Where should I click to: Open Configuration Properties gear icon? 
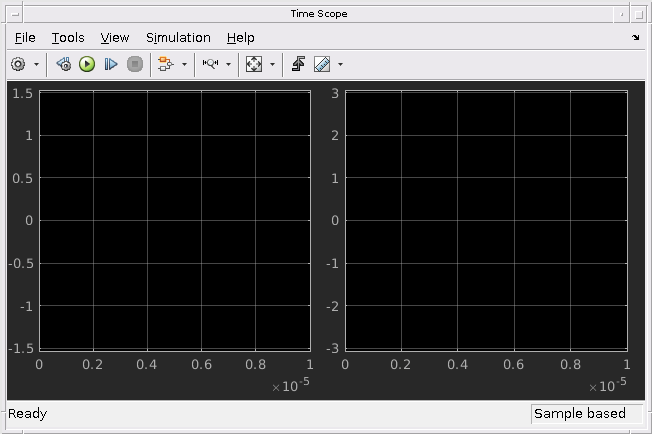[18, 64]
